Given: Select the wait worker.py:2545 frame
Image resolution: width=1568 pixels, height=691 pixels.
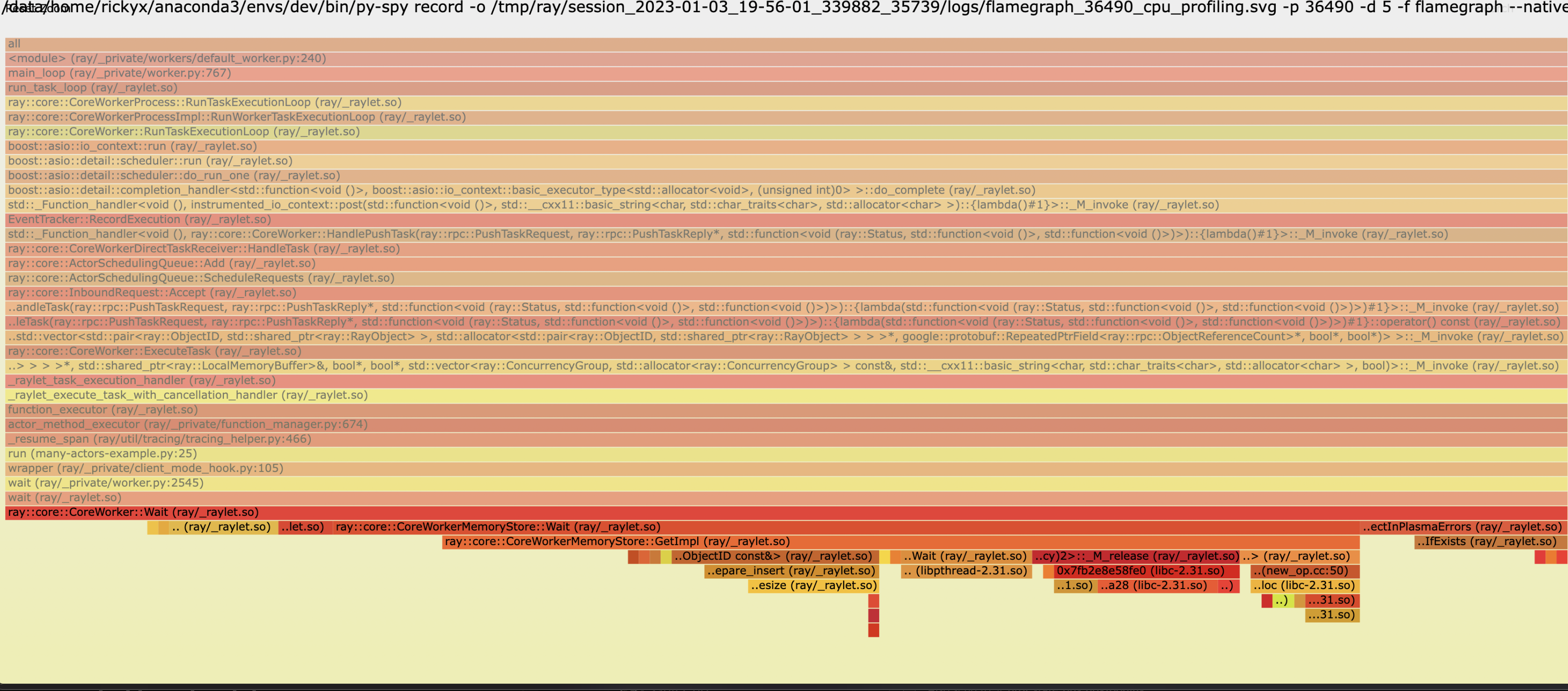Looking at the screenshot, I should click(784, 483).
